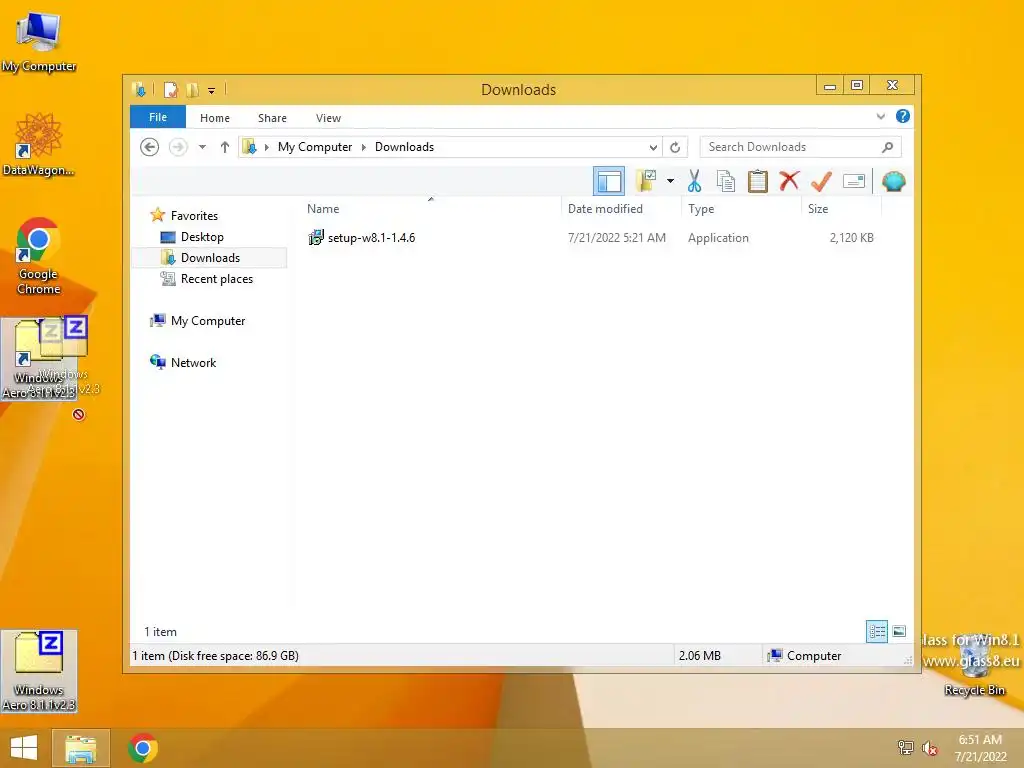Viewport: 1024px width, 768px height.
Task: Open the folder options dropdown arrow
Action: (670, 181)
